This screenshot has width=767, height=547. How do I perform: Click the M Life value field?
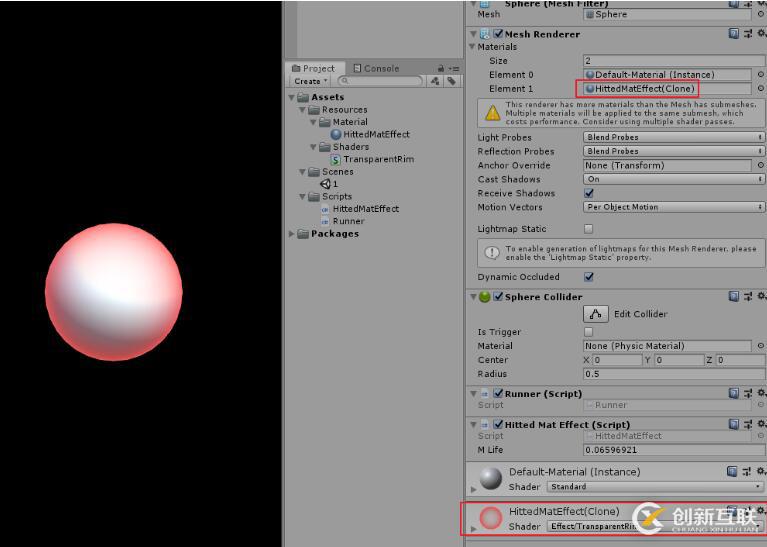674,450
